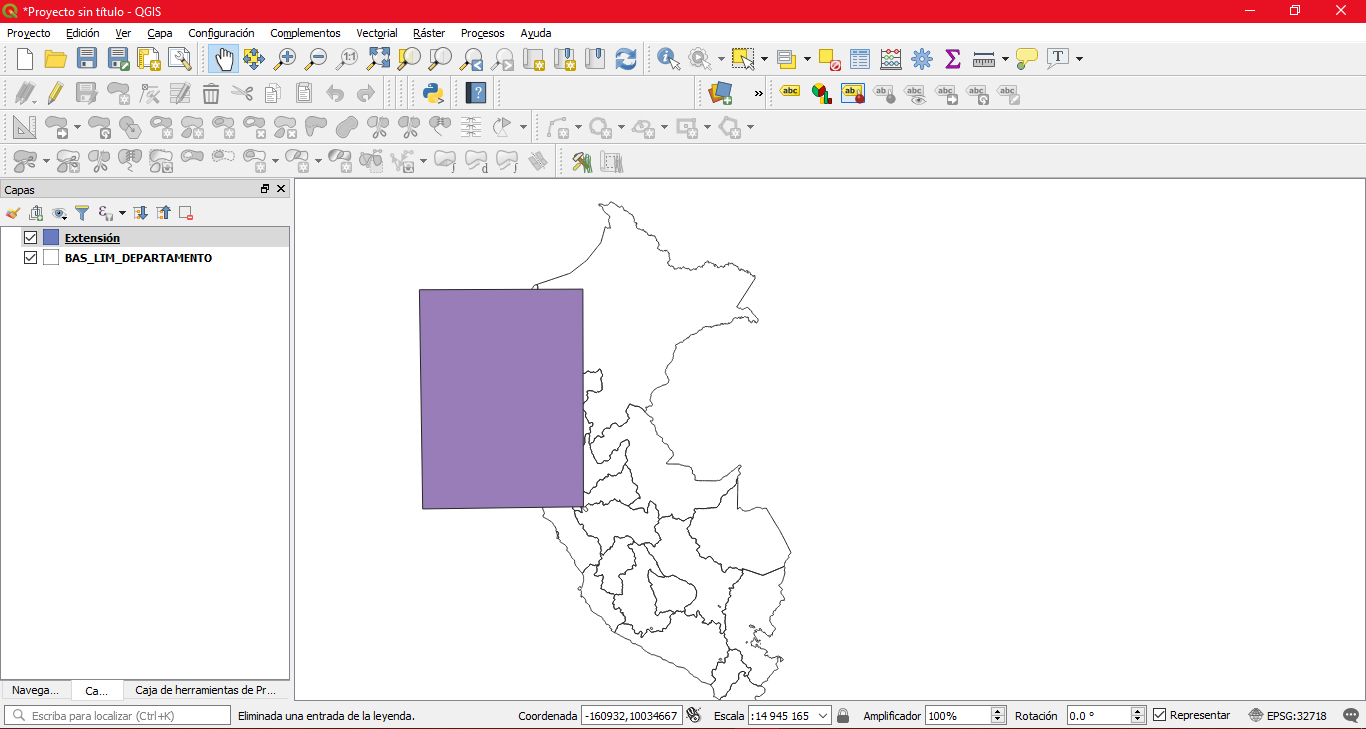Image resolution: width=1366 pixels, height=729 pixels.
Task: Open the Python console
Action: [433, 94]
